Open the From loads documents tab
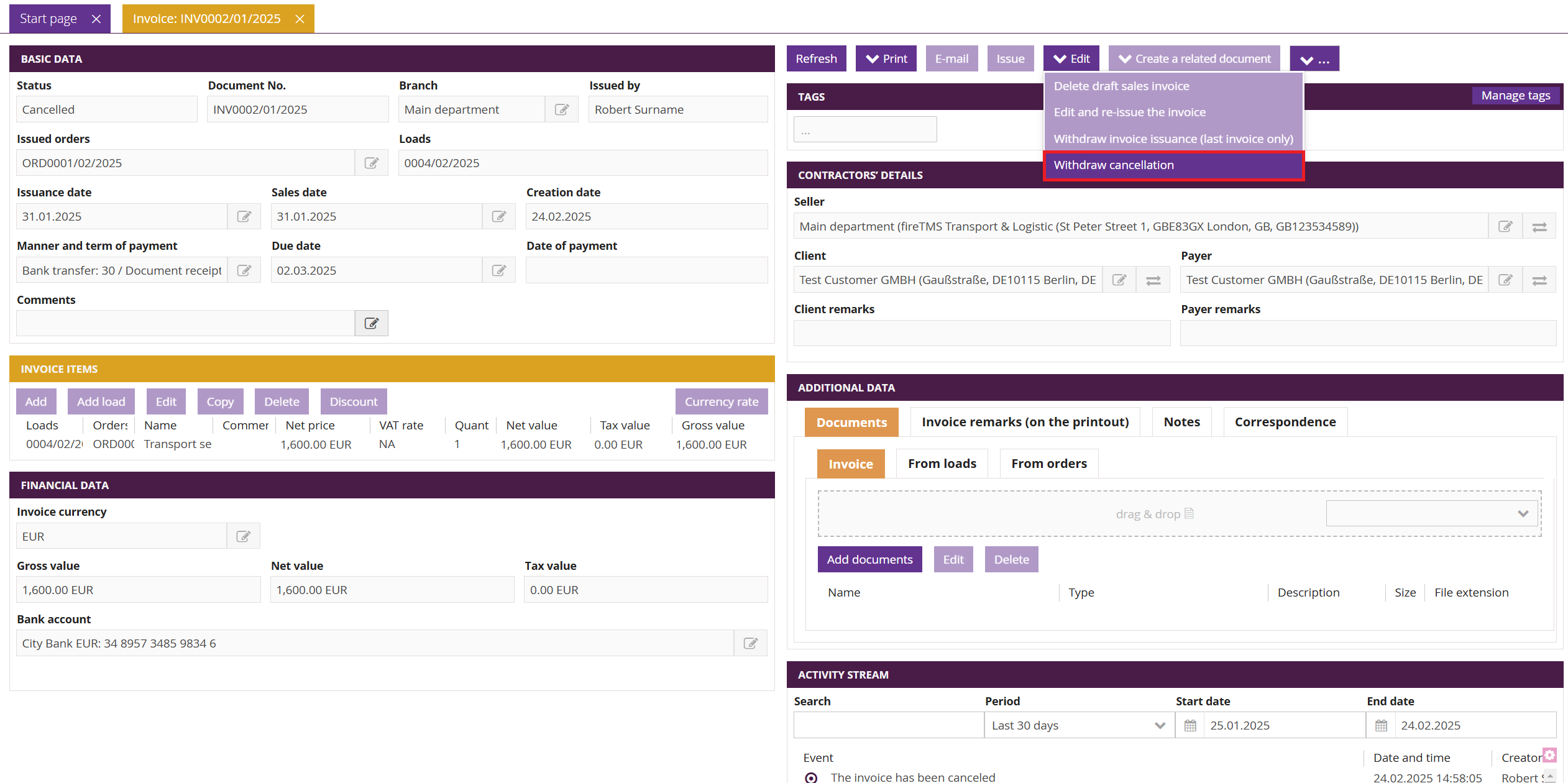The width and height of the screenshot is (1568, 783). point(942,464)
